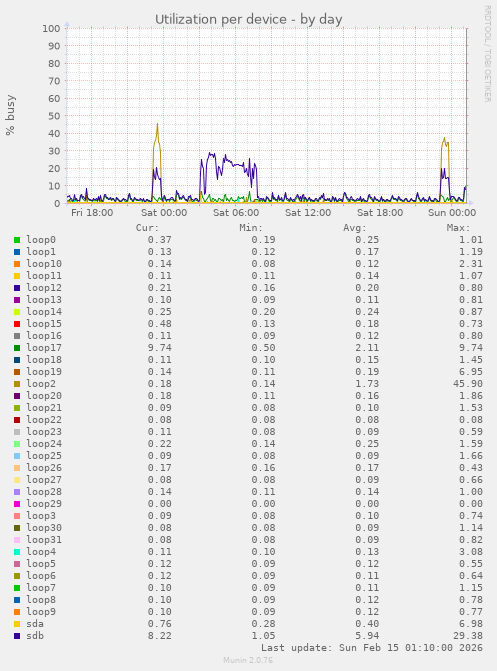The height and width of the screenshot is (671, 497).
Task: Click the sda legend color swatch
Action: [17, 624]
